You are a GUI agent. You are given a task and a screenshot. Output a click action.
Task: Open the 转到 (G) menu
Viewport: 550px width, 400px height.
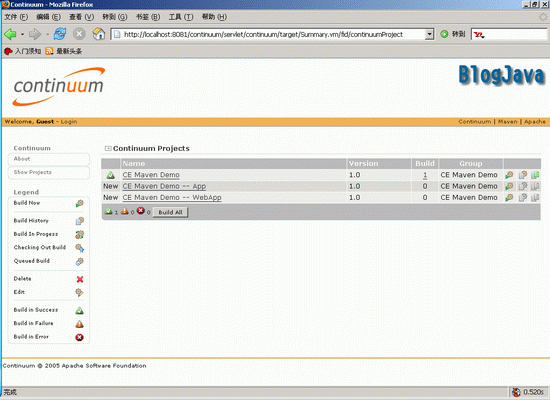click(115, 17)
